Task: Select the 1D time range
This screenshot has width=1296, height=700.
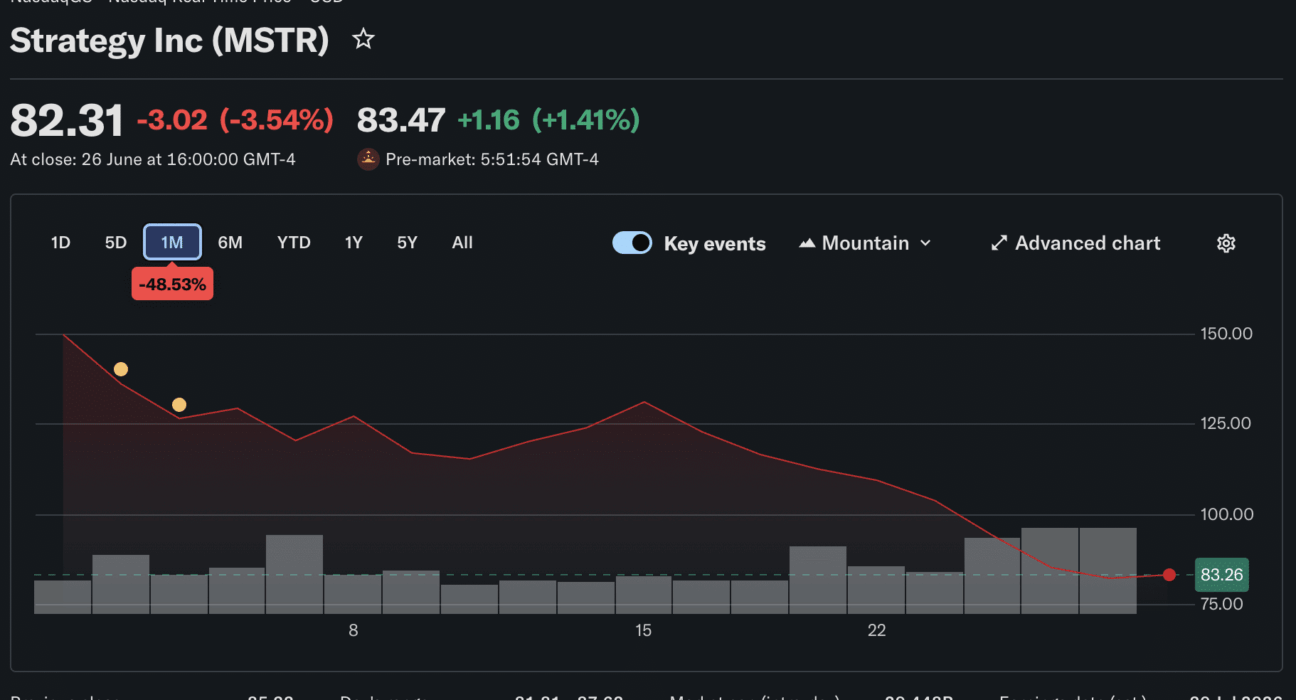Action: 61,242
